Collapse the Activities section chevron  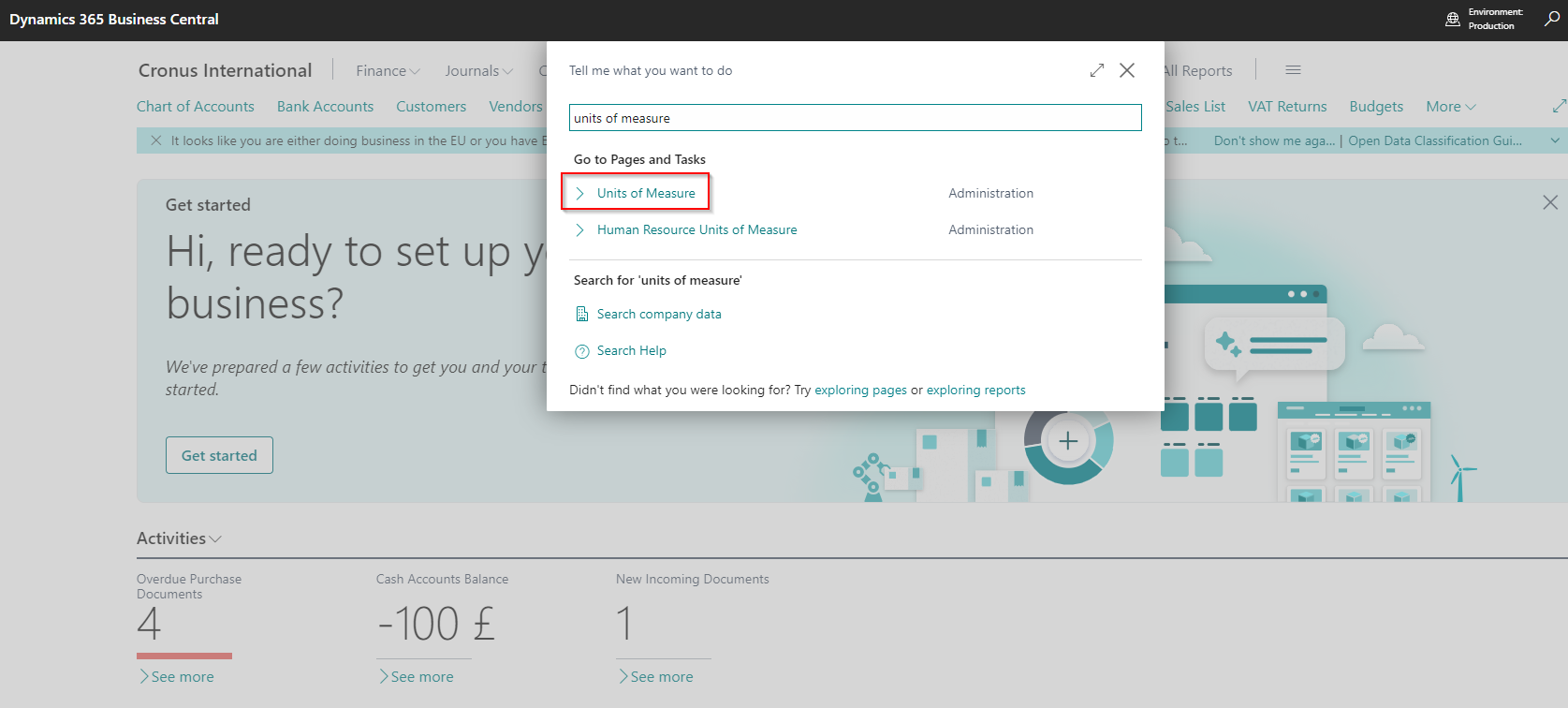coord(215,539)
